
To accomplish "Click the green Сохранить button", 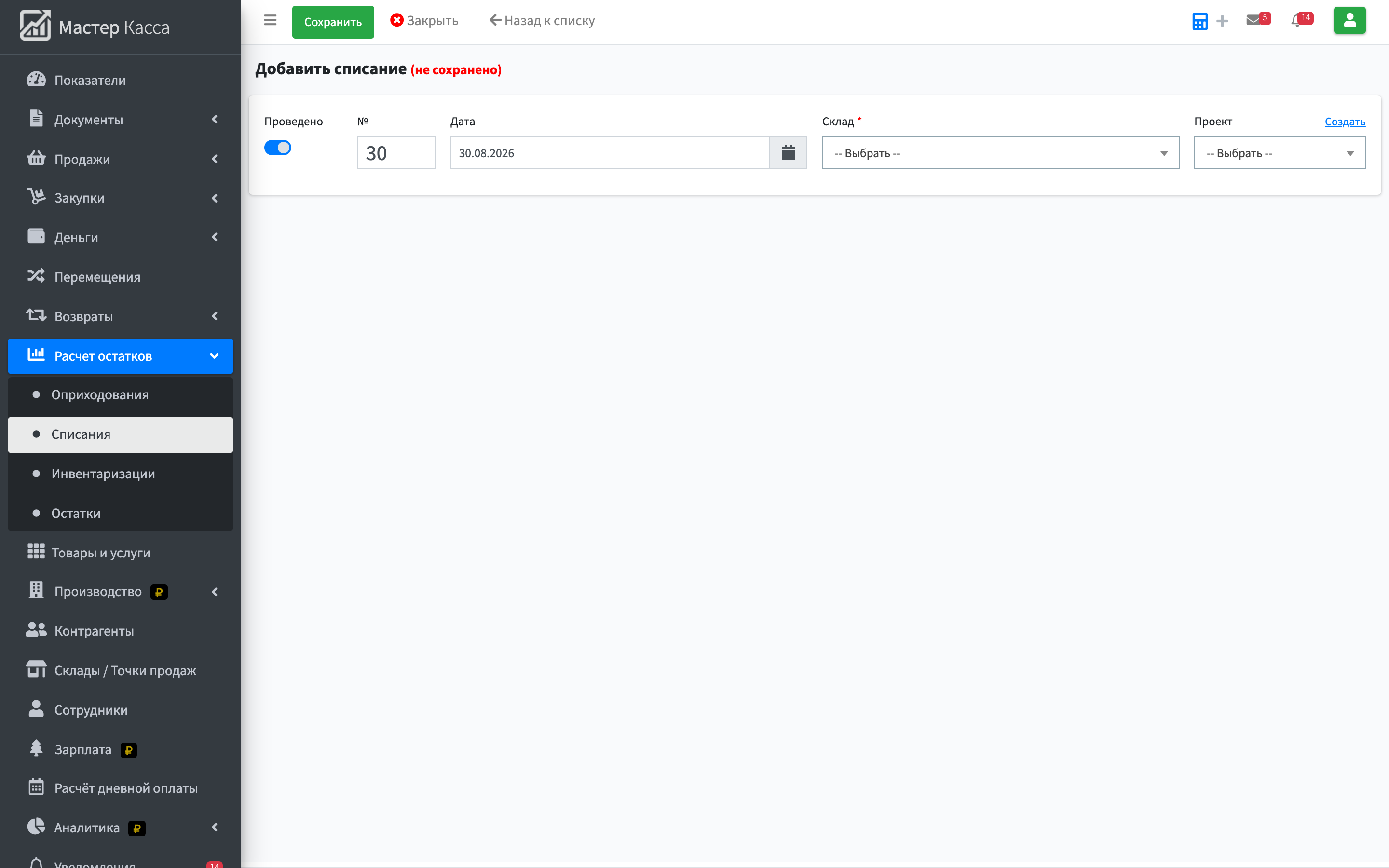I will tap(333, 22).
